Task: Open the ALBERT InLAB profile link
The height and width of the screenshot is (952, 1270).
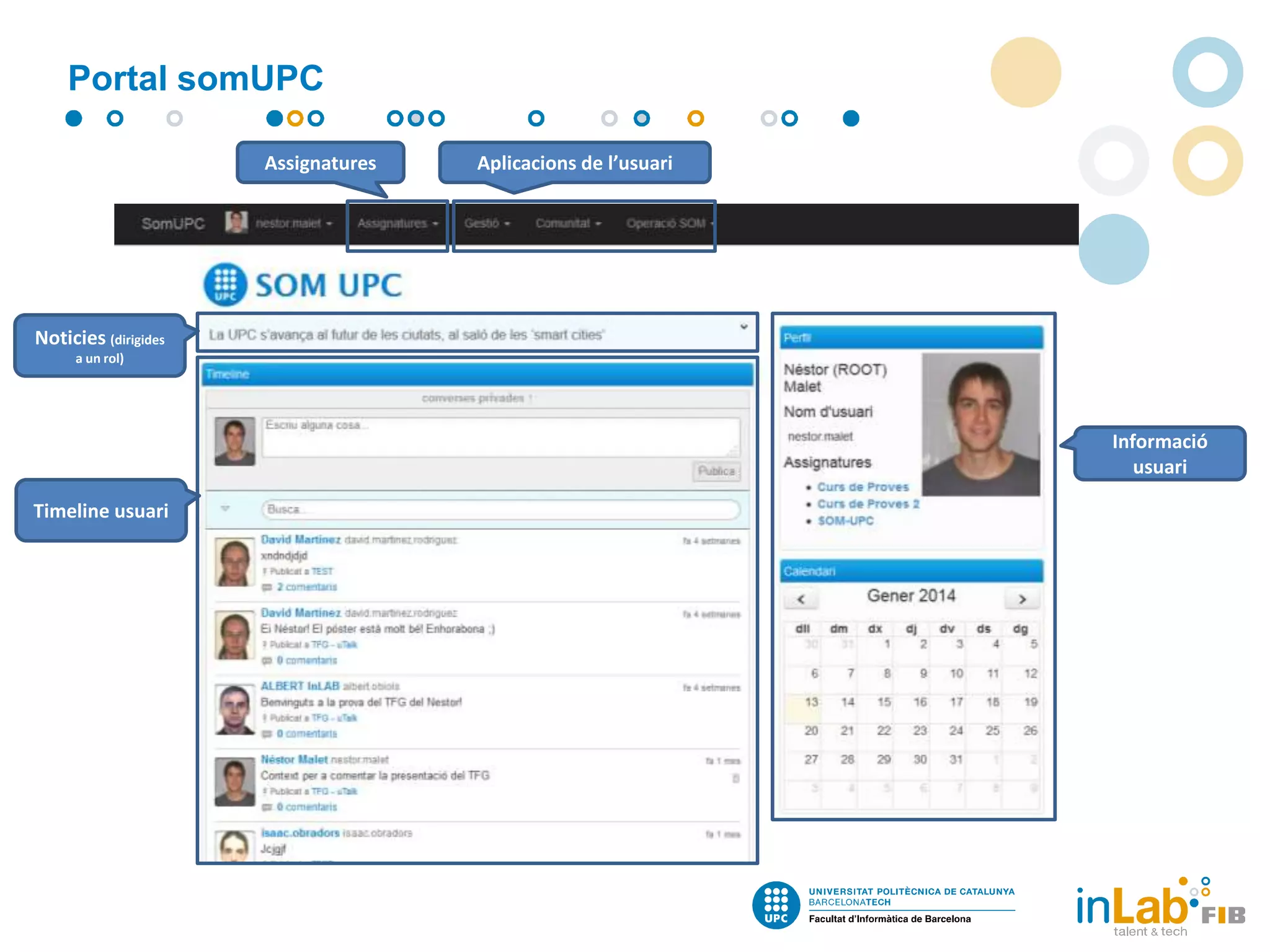Action: 300,686
